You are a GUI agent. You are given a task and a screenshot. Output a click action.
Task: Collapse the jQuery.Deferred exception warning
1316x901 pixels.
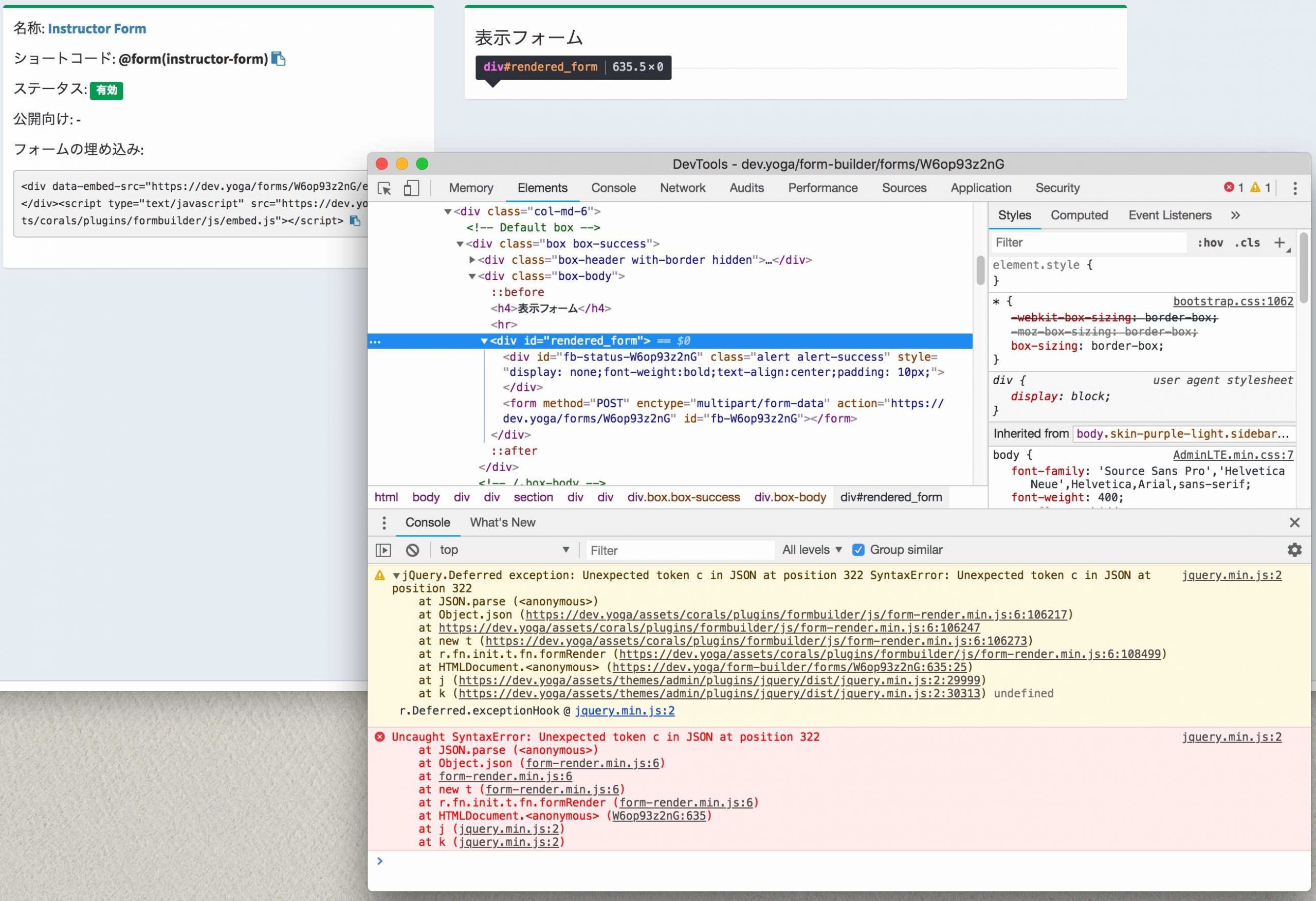click(x=396, y=576)
